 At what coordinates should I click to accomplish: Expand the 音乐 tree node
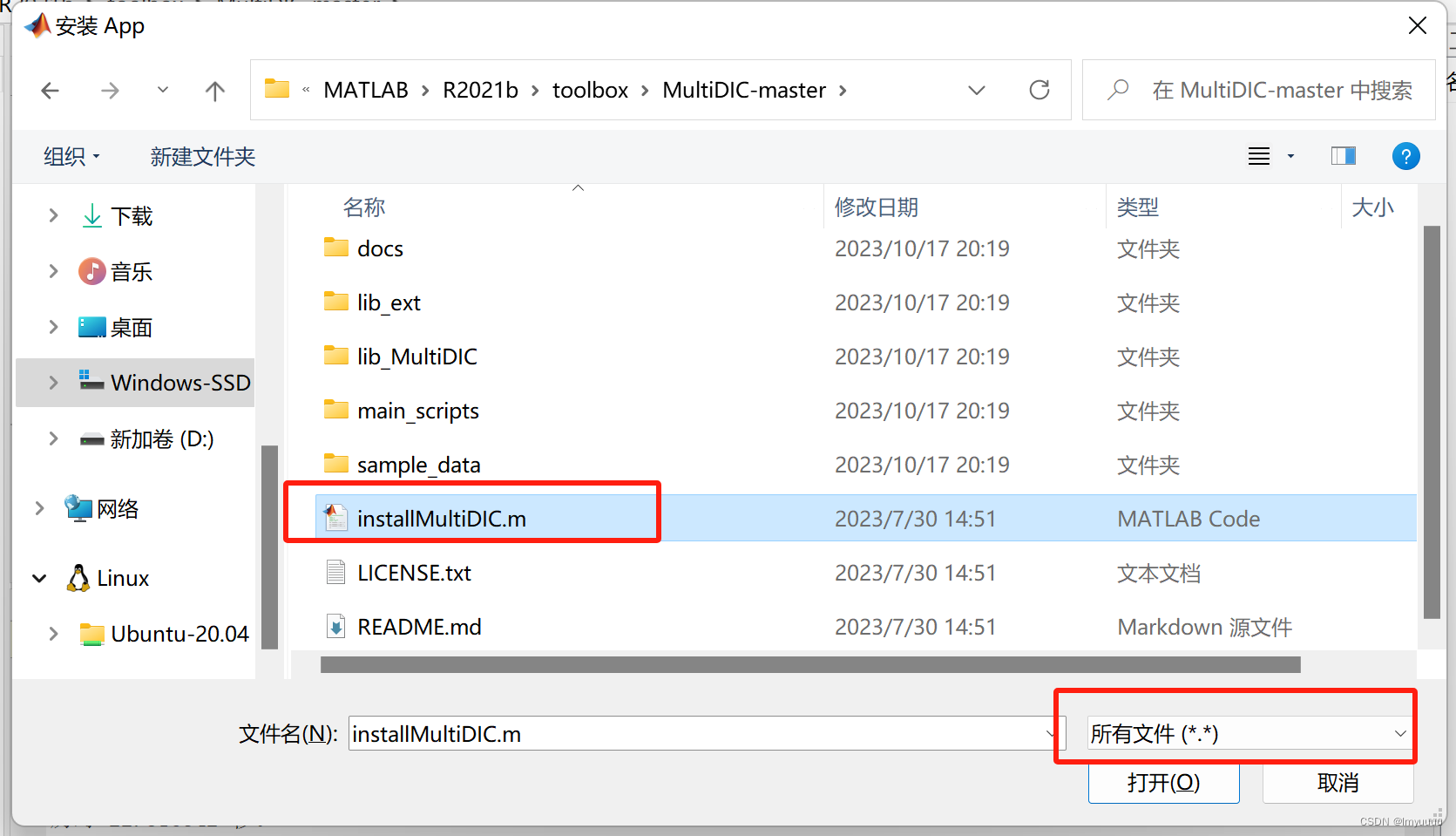pyautogui.click(x=53, y=271)
